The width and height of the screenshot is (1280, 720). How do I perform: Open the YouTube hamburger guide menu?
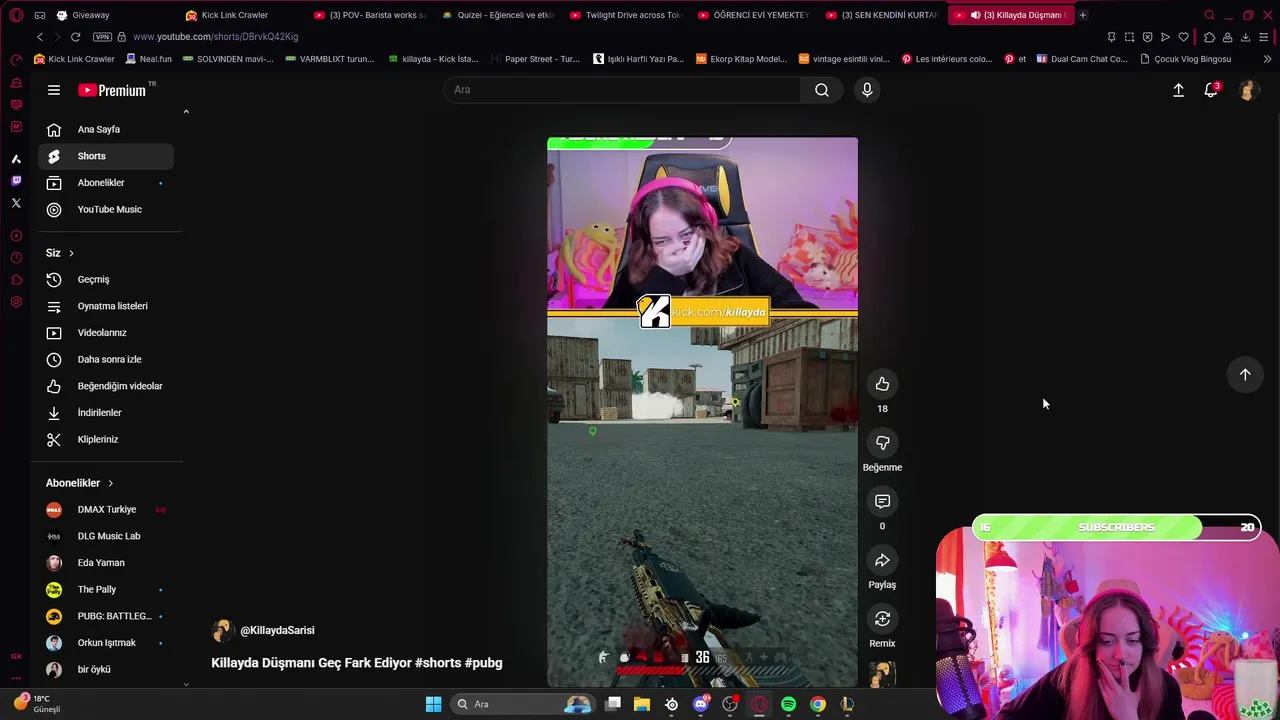(x=54, y=90)
